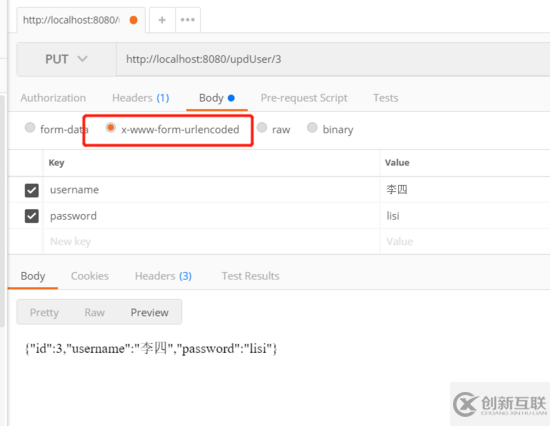Screen dimensions: 550x426
Task: Select the form-data radio button
Action: 30,127
